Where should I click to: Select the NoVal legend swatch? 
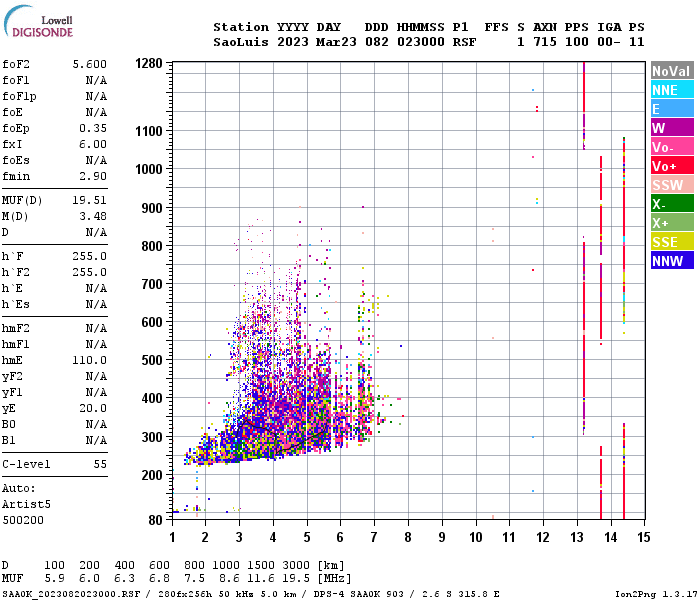pos(672,71)
